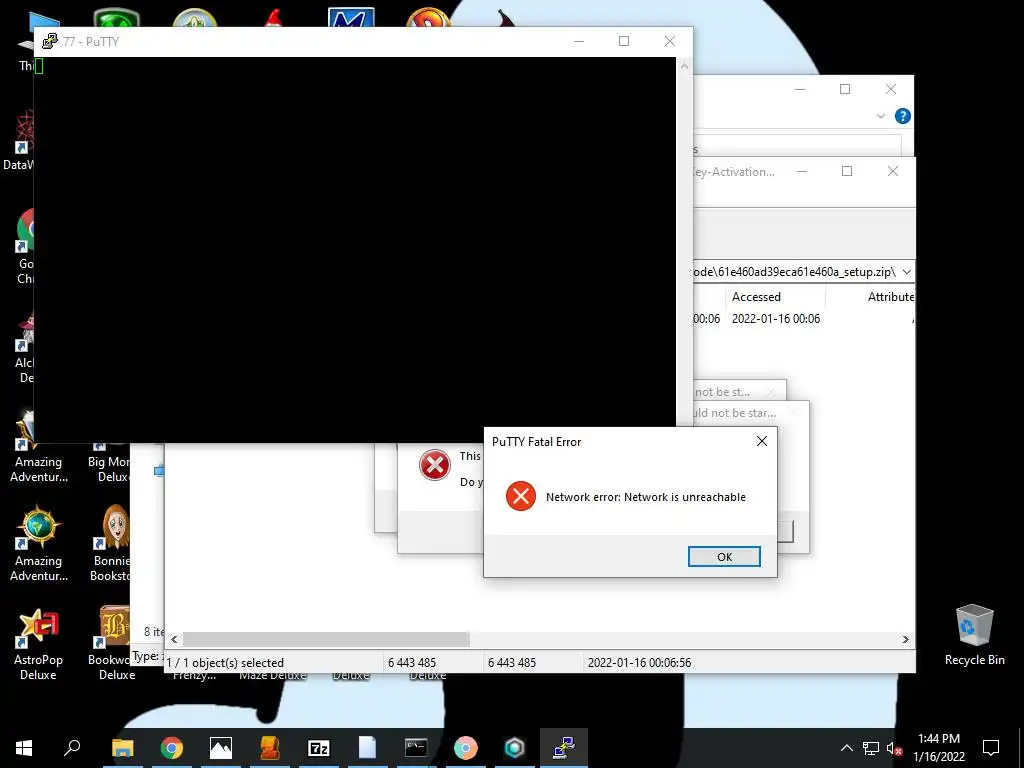The width and height of the screenshot is (1024, 768).
Task: Open the Action Center notifications icon
Action: [x=991, y=748]
